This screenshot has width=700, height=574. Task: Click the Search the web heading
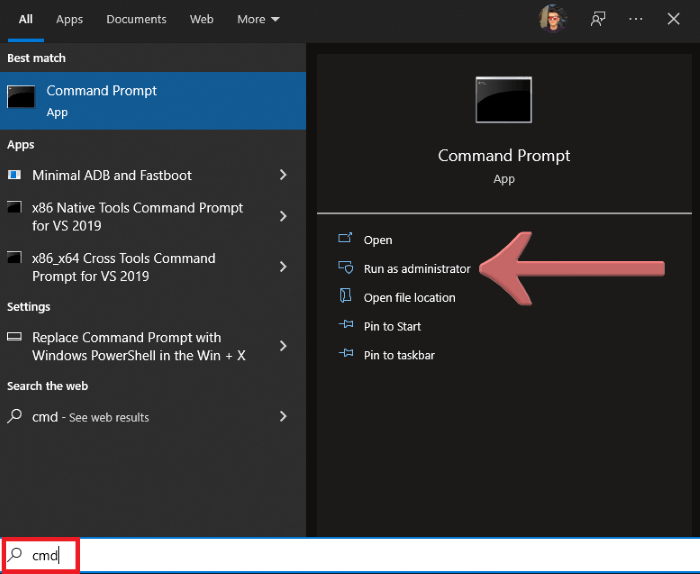pos(47,386)
